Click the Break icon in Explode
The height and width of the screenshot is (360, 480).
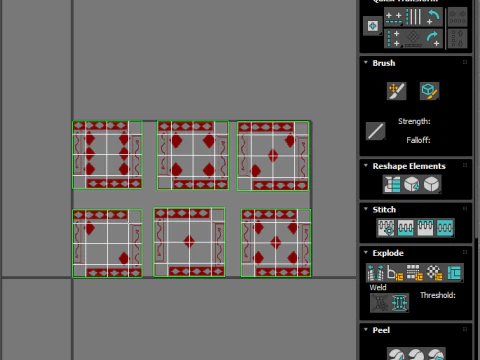[375, 273]
